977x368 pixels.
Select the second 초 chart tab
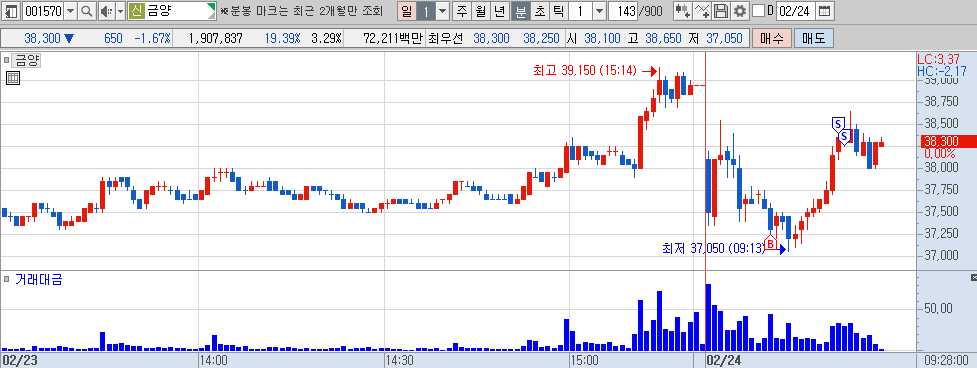pos(539,11)
